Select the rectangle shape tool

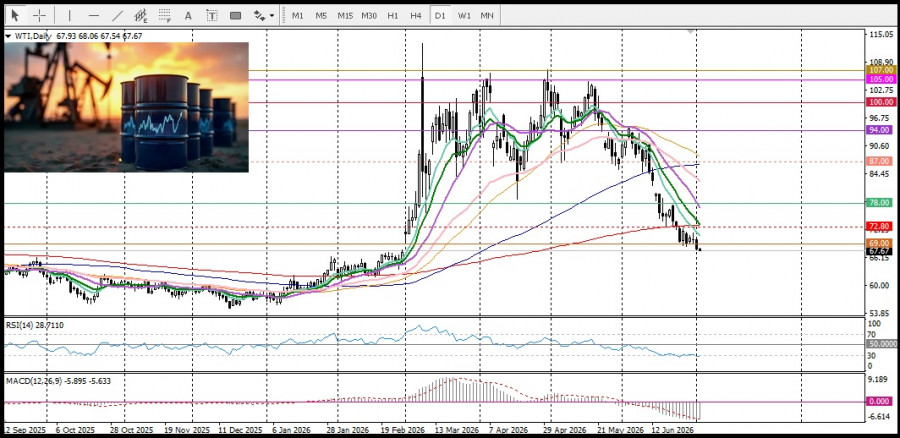coord(235,15)
